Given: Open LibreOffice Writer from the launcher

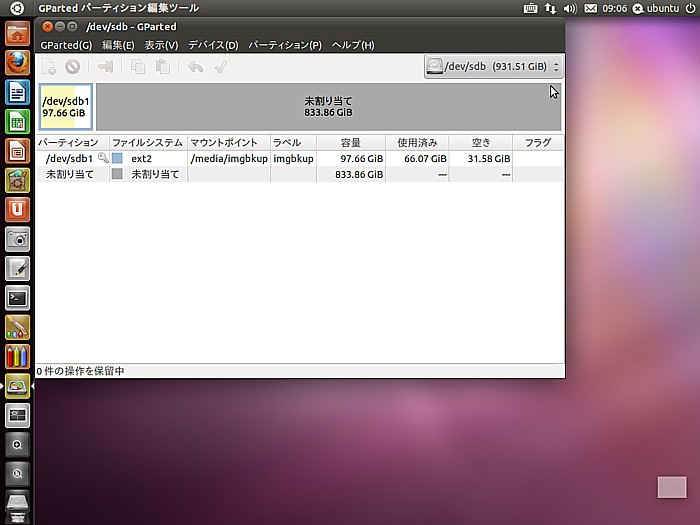Looking at the screenshot, I should [x=17, y=92].
